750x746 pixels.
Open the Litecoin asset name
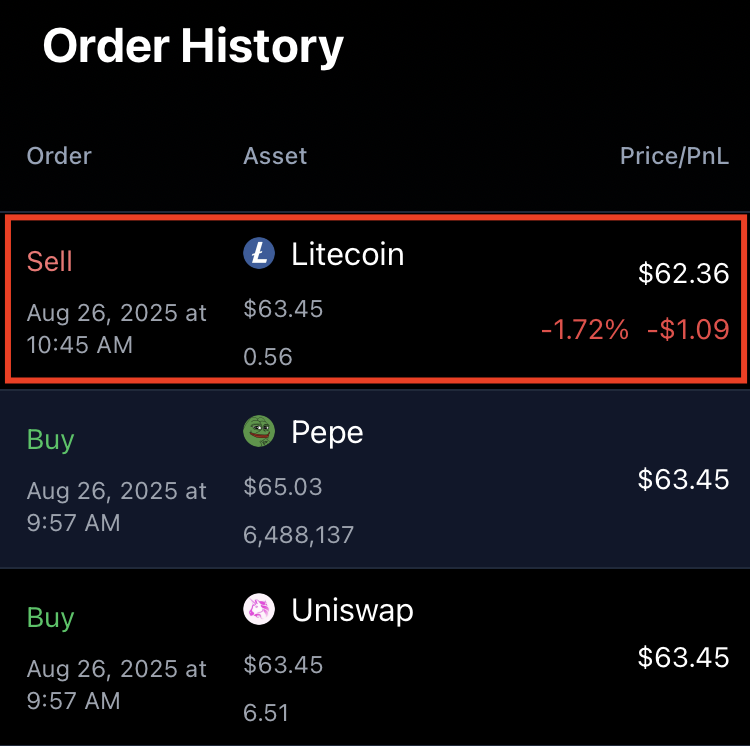(348, 254)
